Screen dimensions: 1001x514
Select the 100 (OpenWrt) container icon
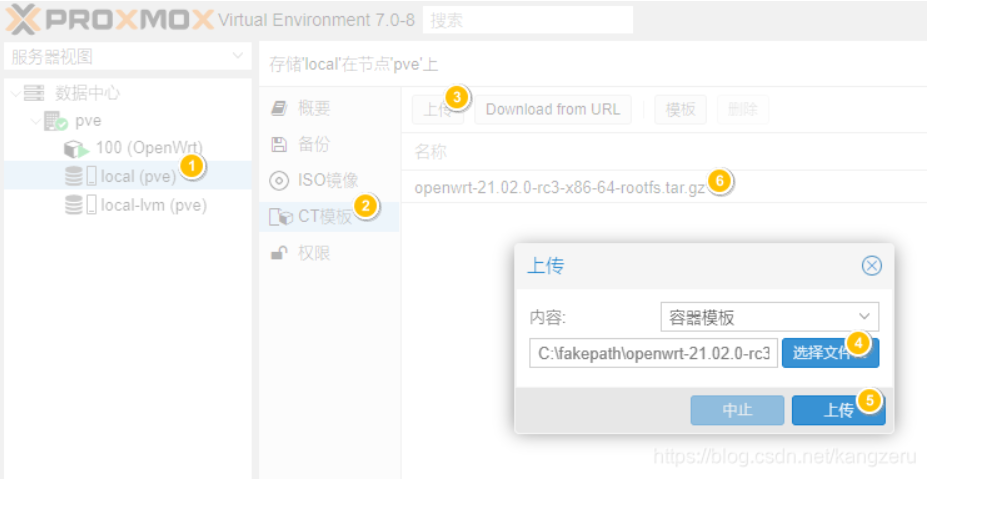(77, 148)
